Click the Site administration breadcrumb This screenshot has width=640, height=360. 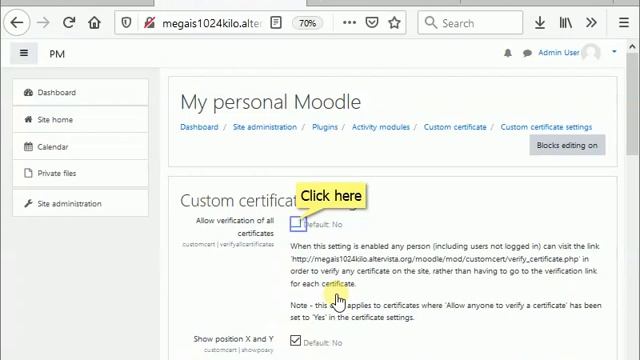(265, 127)
